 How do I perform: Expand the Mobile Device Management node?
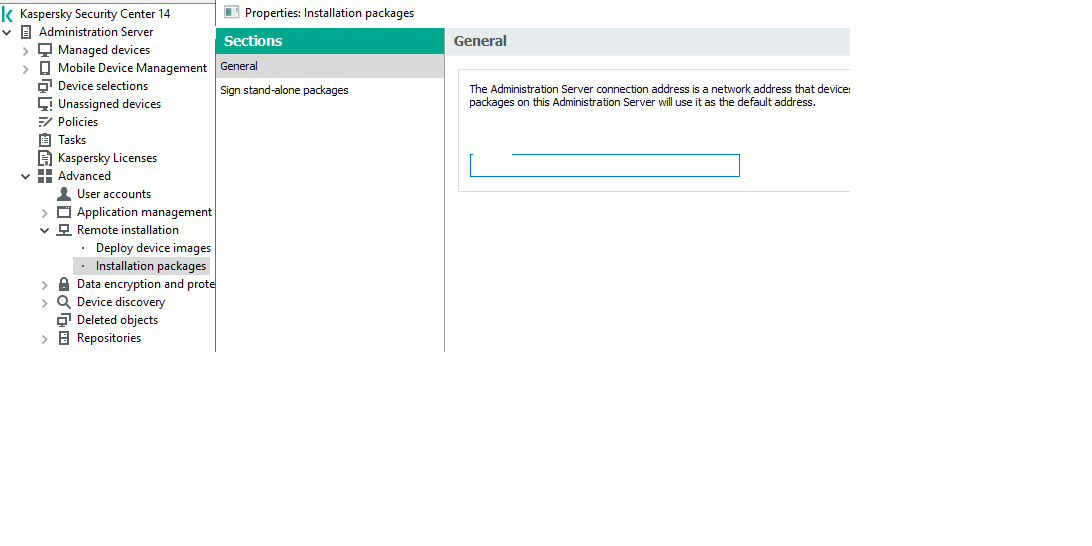[26, 68]
